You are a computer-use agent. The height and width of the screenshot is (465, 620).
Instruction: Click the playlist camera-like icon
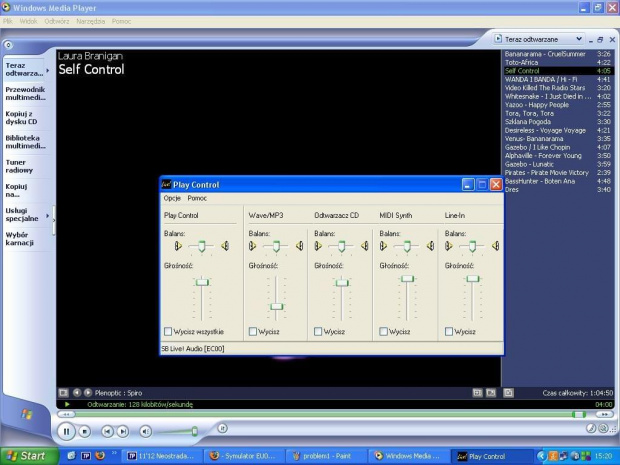[x=508, y=393]
